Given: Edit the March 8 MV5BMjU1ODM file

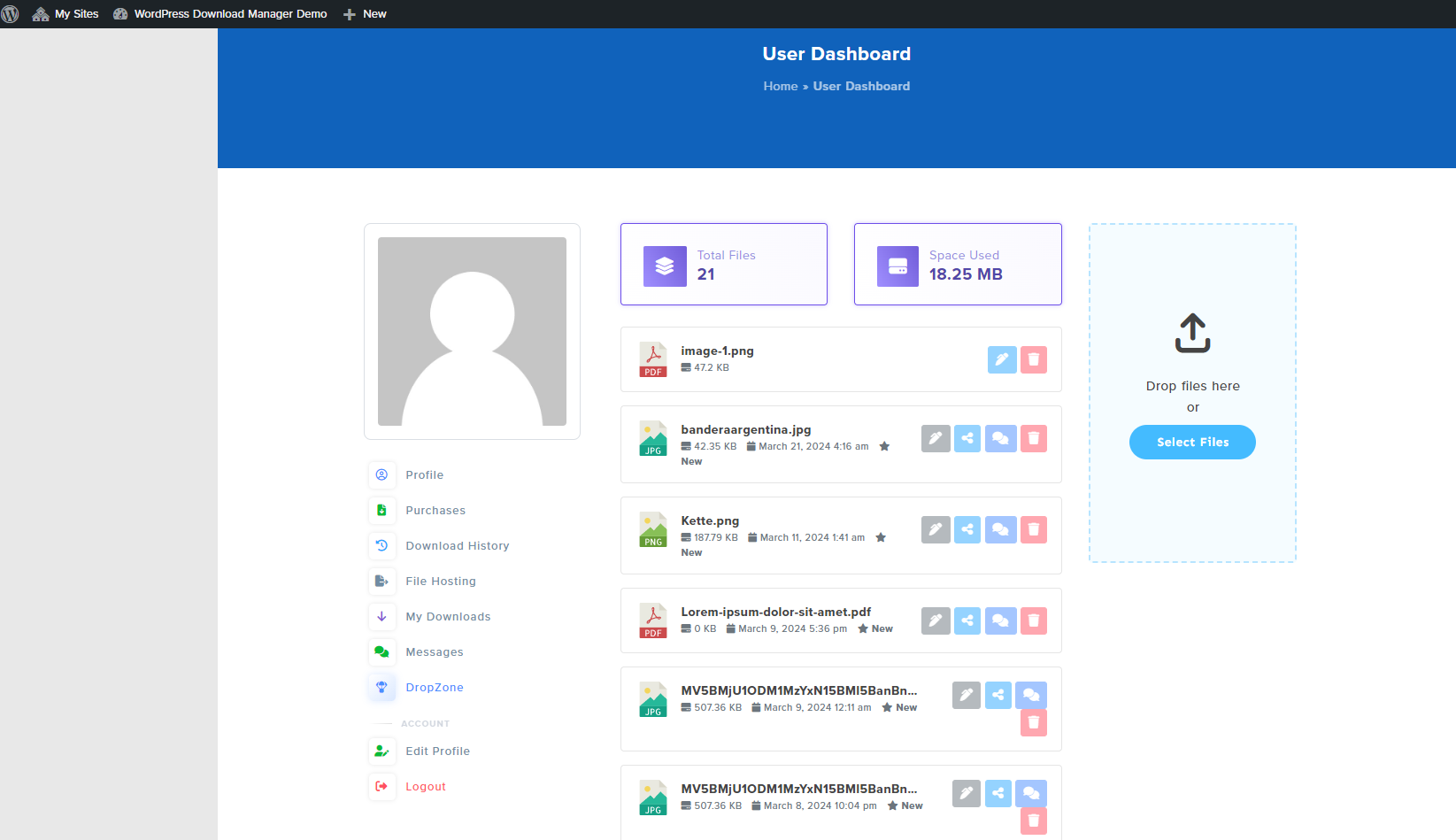Looking at the screenshot, I should point(967,793).
